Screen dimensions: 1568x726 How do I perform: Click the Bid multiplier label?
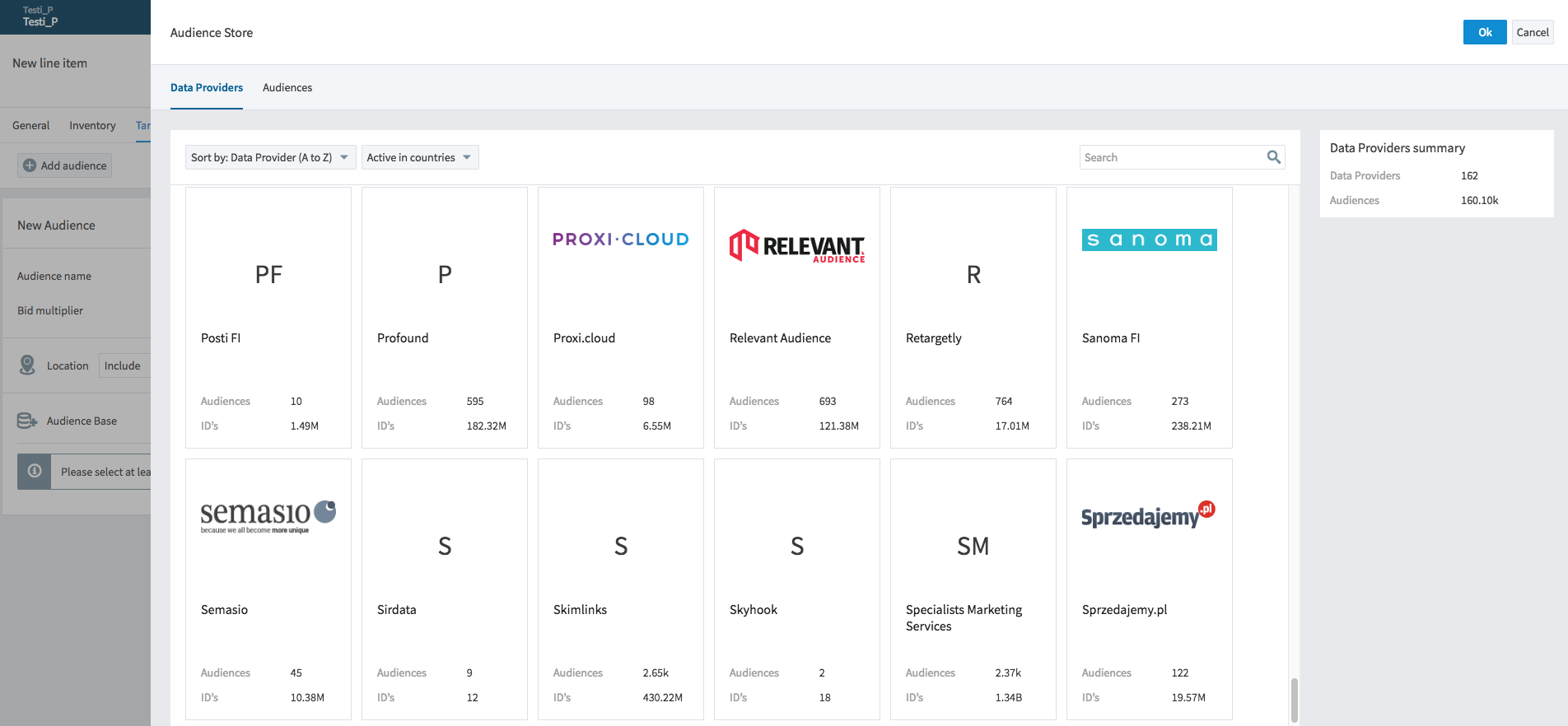(x=50, y=311)
